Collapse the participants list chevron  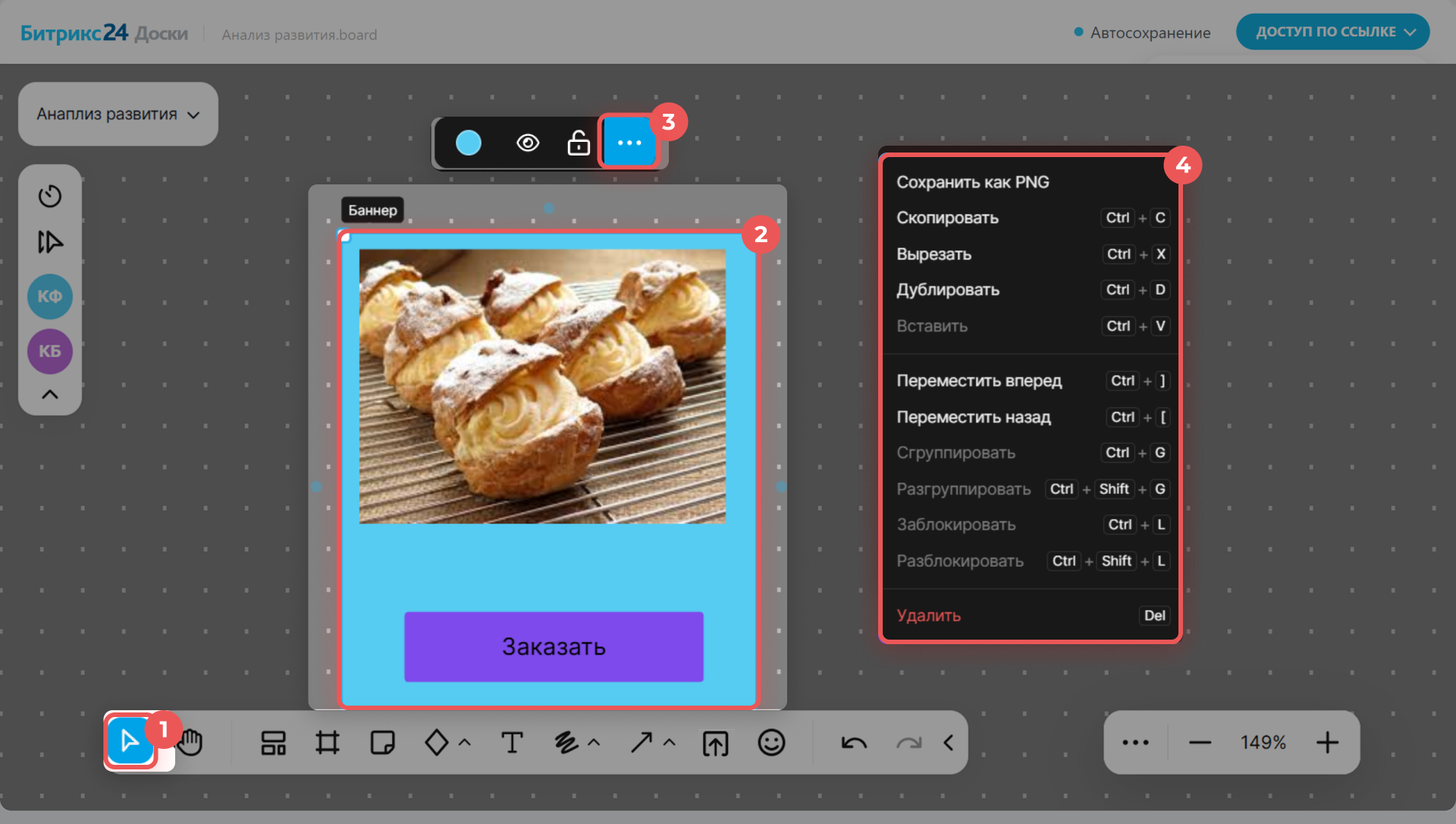pos(50,395)
